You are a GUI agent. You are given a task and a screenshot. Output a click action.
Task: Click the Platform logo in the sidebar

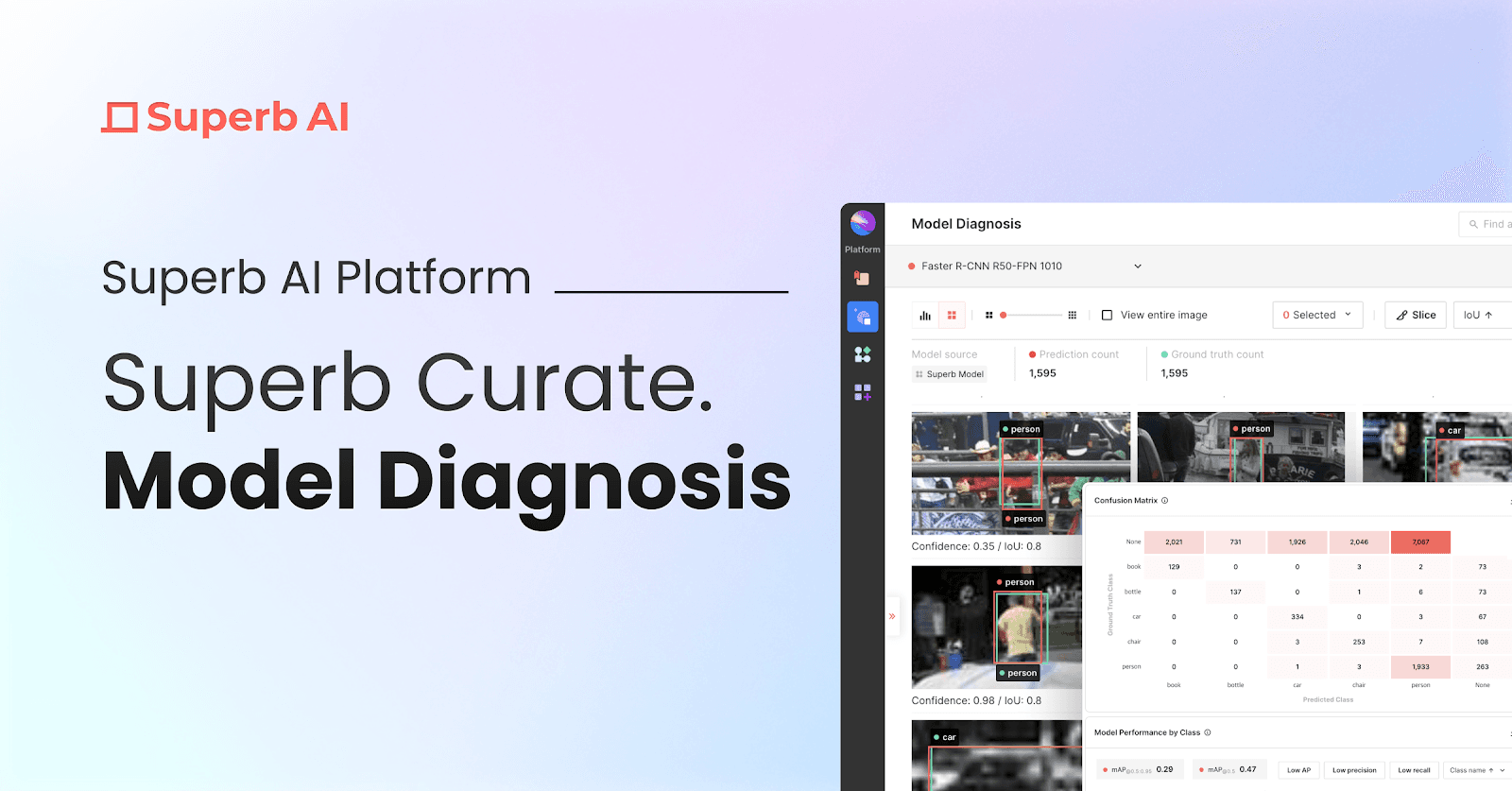point(862,223)
